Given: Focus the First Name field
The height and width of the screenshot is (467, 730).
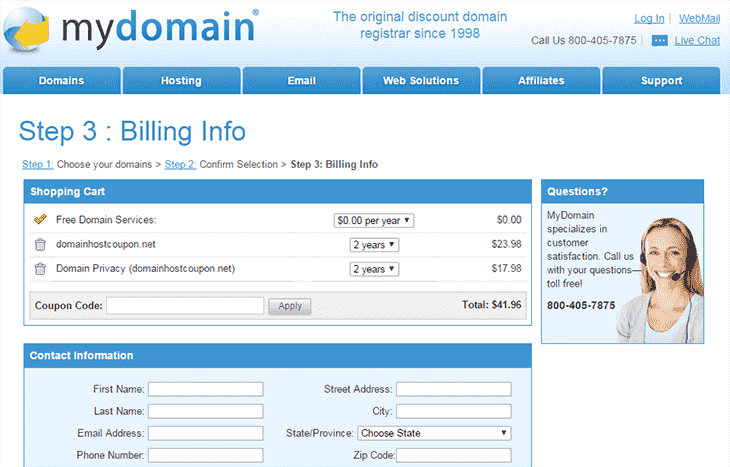Looking at the screenshot, I should pyautogui.click(x=206, y=389).
